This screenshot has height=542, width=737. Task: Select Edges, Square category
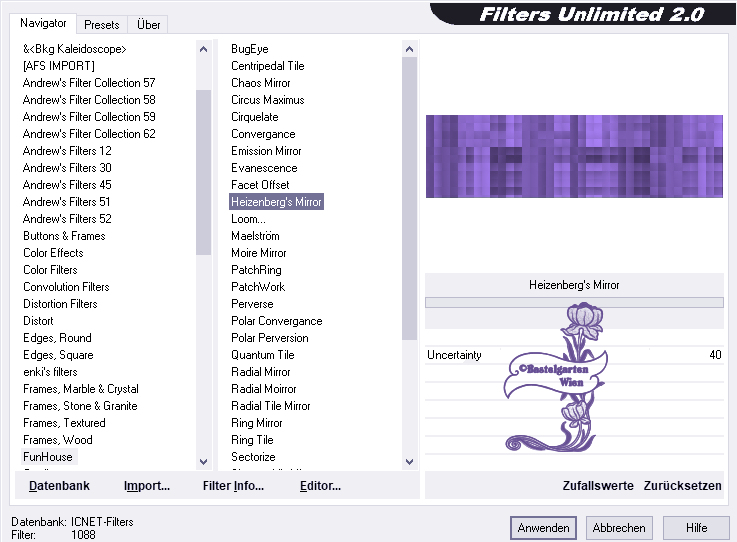click(x=58, y=355)
